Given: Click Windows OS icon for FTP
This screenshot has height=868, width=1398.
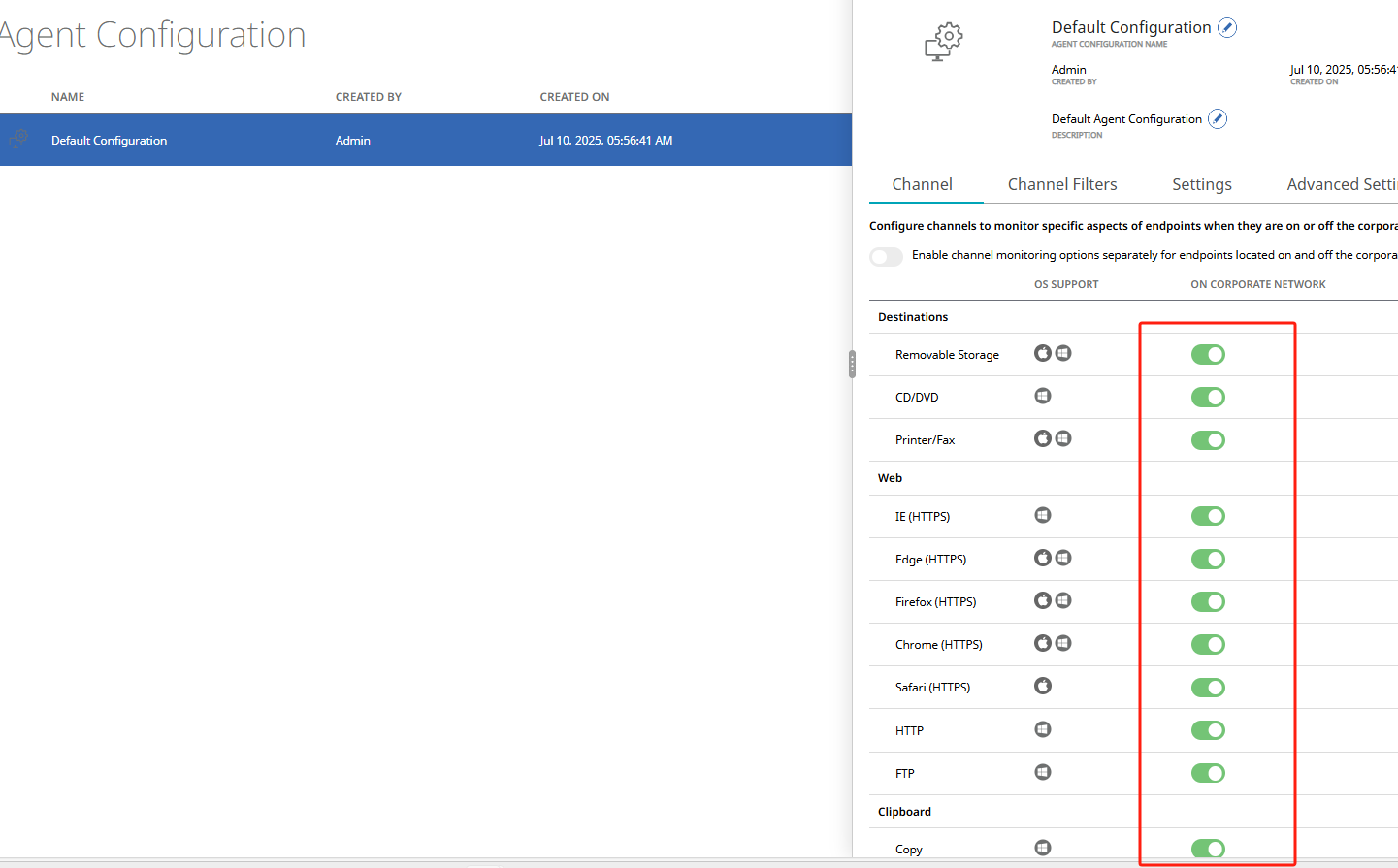Looking at the screenshot, I should [1043, 772].
